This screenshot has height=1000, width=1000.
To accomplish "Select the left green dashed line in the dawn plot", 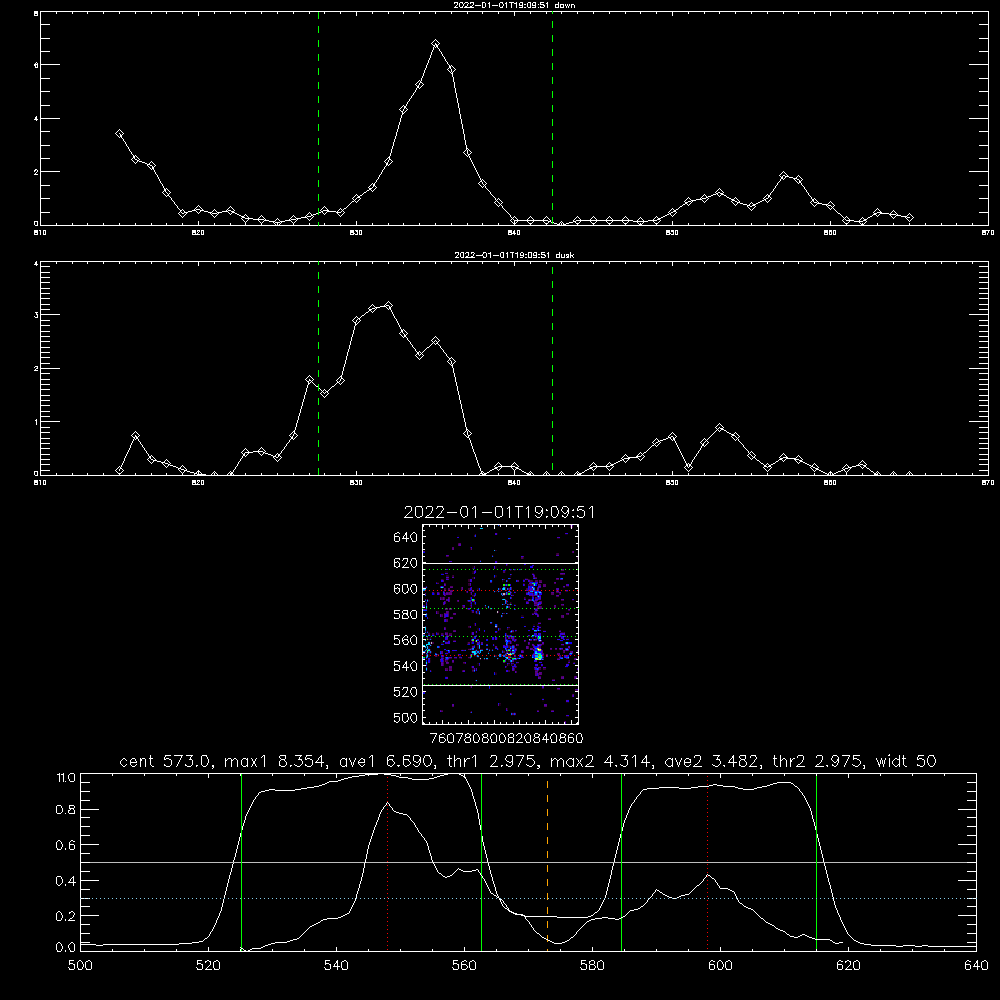I will pyautogui.click(x=319, y=118).
